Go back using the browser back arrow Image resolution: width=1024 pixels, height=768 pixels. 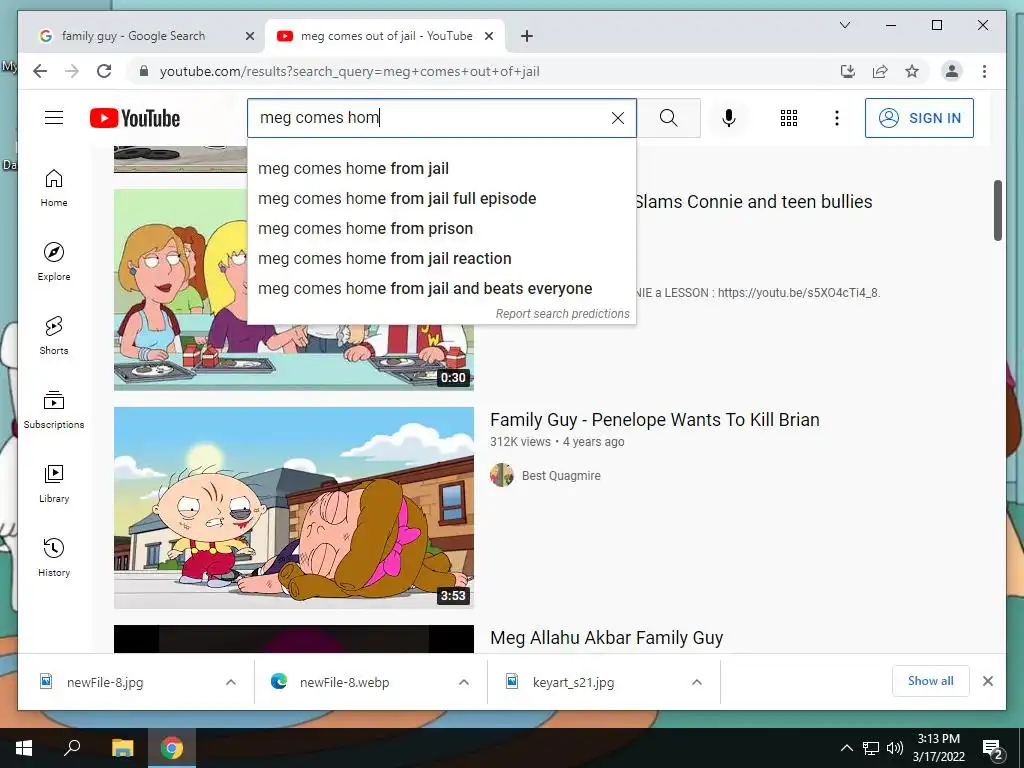(40, 71)
